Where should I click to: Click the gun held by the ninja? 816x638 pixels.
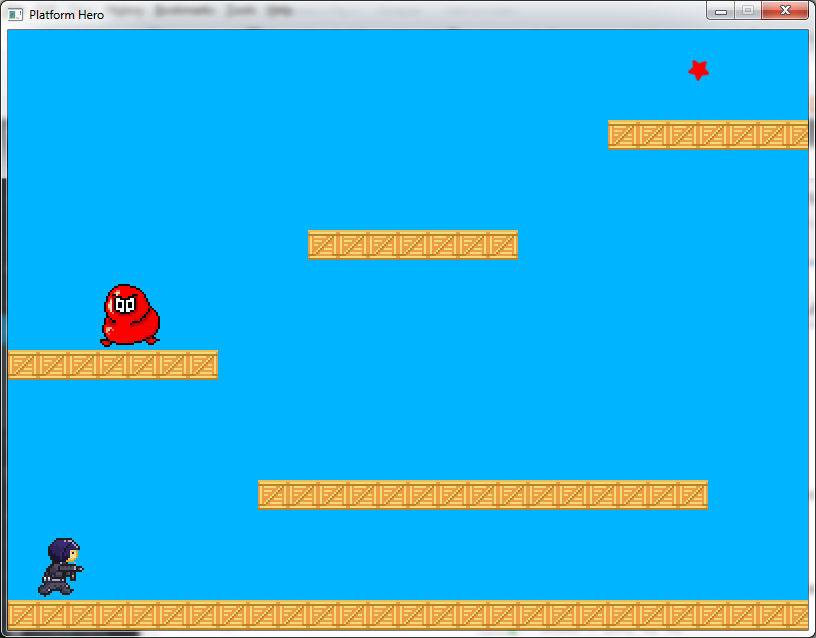coord(77,569)
